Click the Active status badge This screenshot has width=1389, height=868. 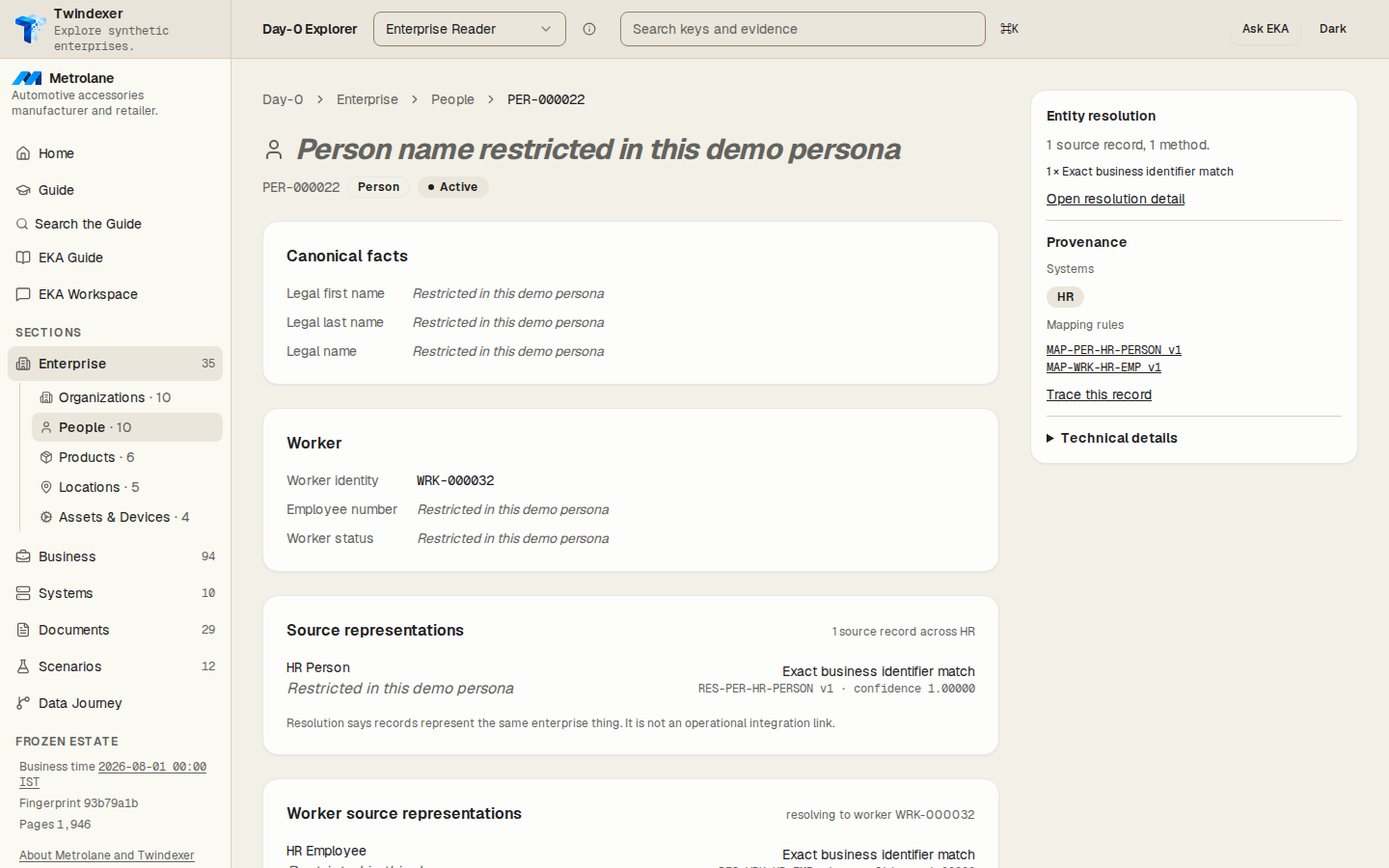coord(453,187)
